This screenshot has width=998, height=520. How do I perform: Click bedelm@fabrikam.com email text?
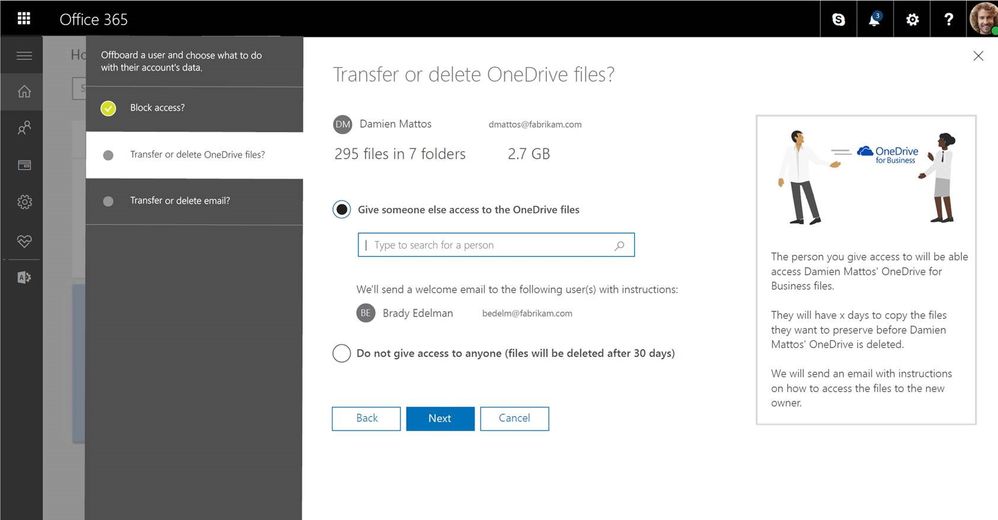527,313
